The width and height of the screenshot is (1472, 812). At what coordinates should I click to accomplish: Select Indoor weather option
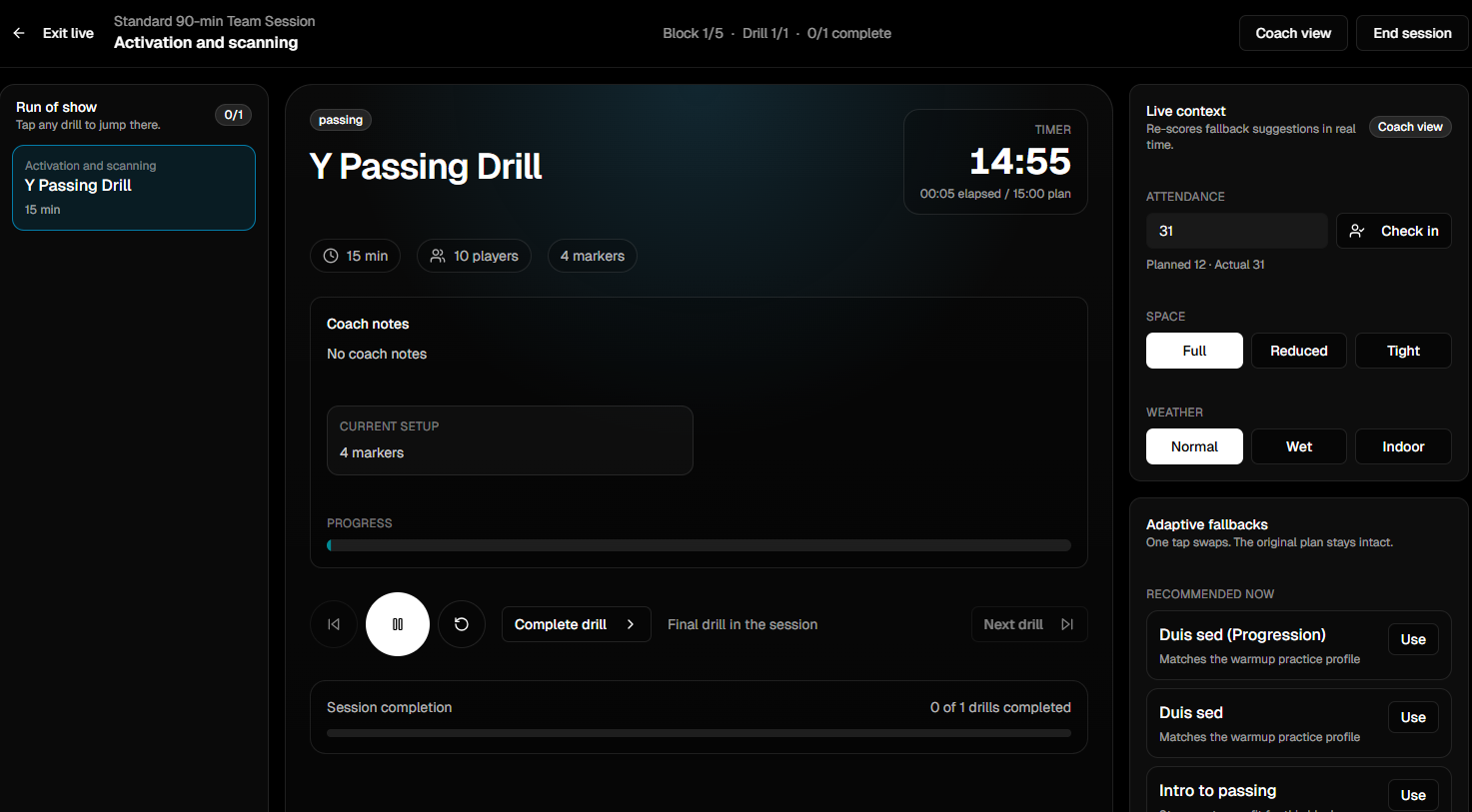pos(1403,446)
